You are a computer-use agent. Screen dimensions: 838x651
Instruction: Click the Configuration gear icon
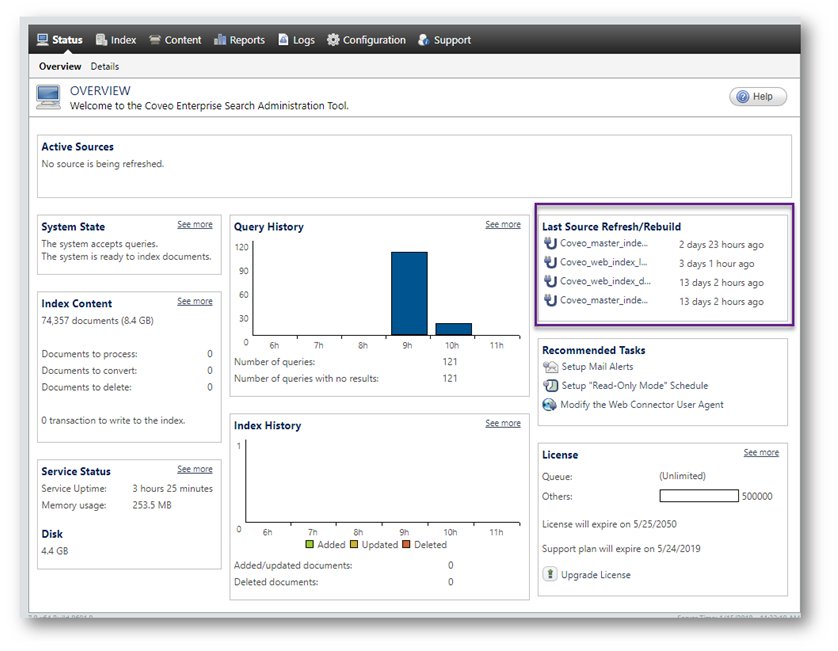[x=333, y=40]
